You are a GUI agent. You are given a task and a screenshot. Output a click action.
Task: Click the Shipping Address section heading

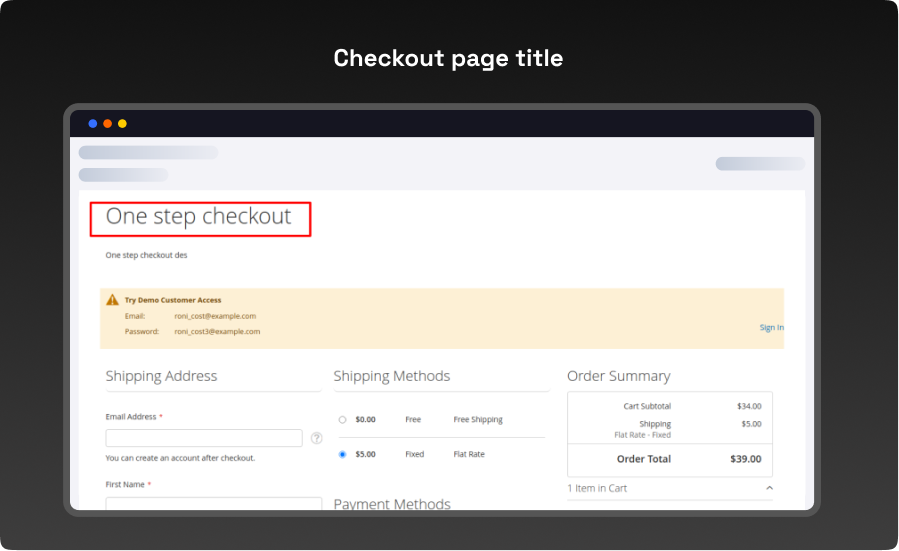[x=161, y=376]
